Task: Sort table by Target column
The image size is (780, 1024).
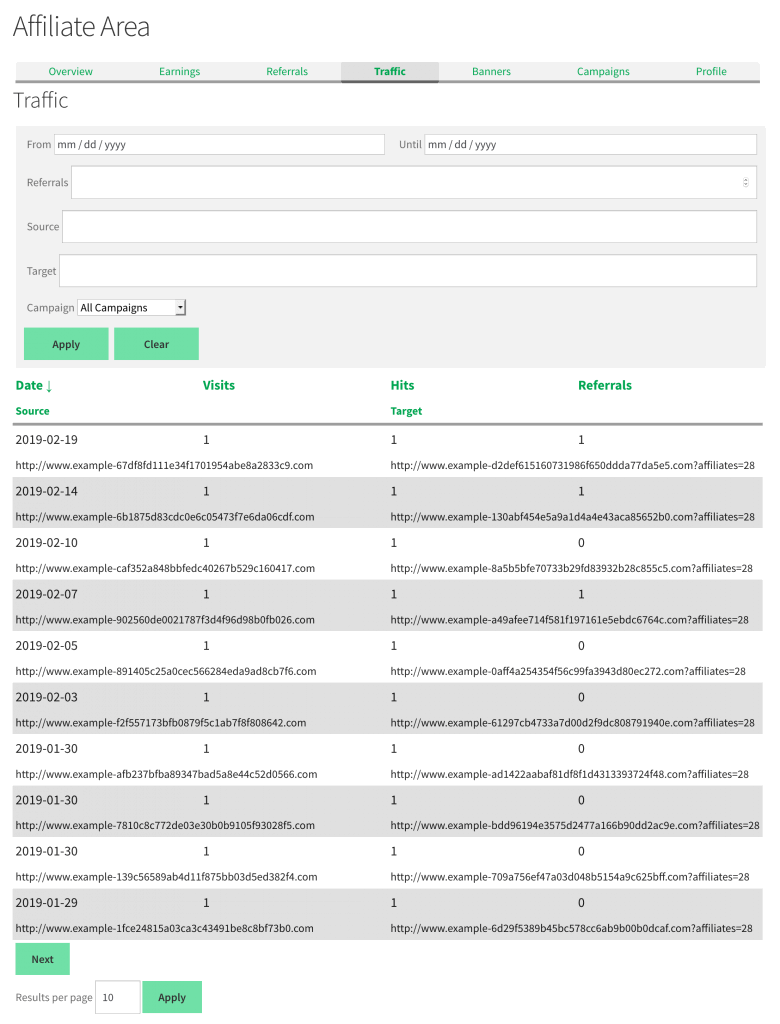Action: 406,411
